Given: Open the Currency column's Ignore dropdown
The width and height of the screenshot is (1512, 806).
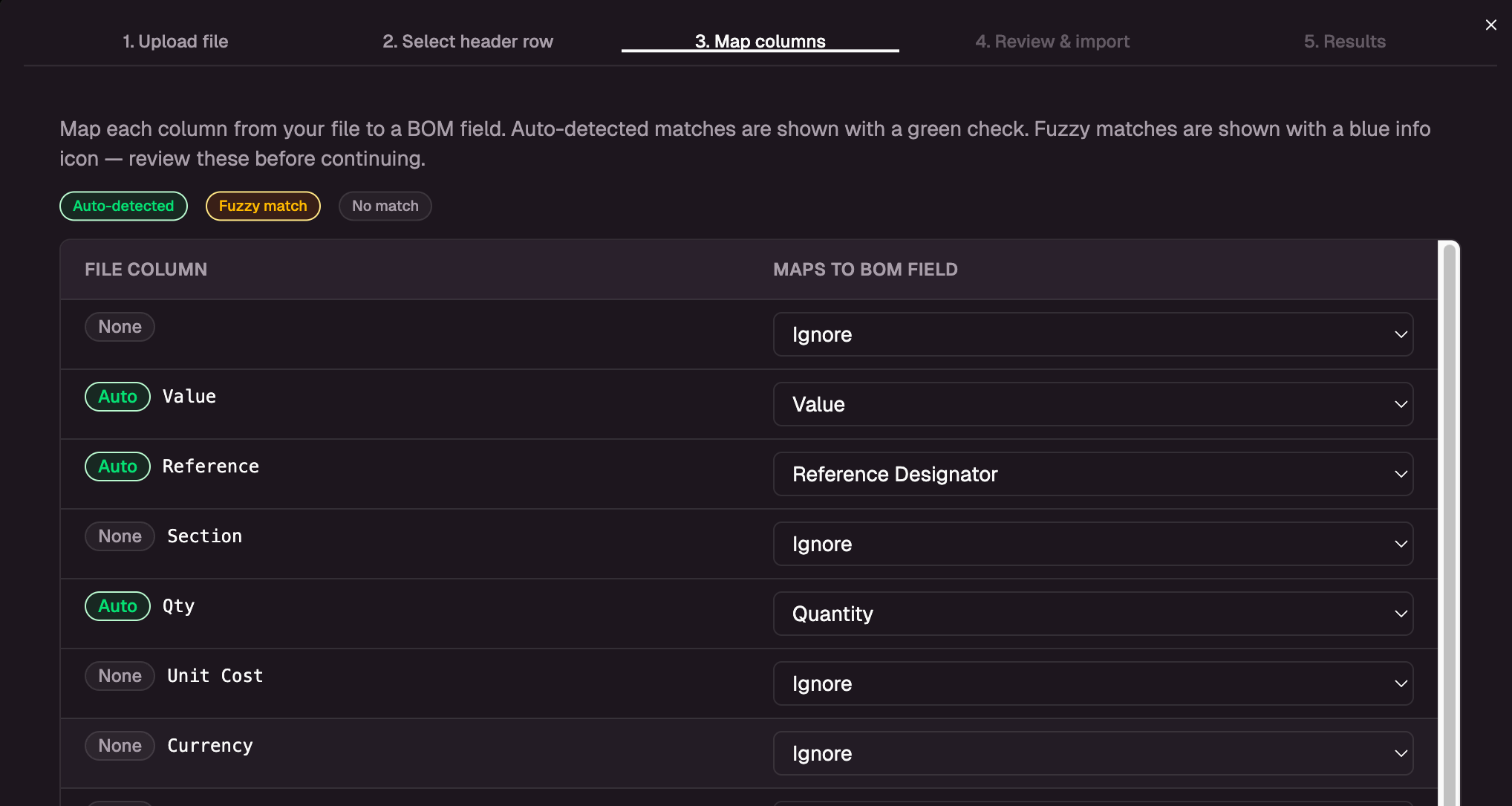Looking at the screenshot, I should tap(1093, 753).
